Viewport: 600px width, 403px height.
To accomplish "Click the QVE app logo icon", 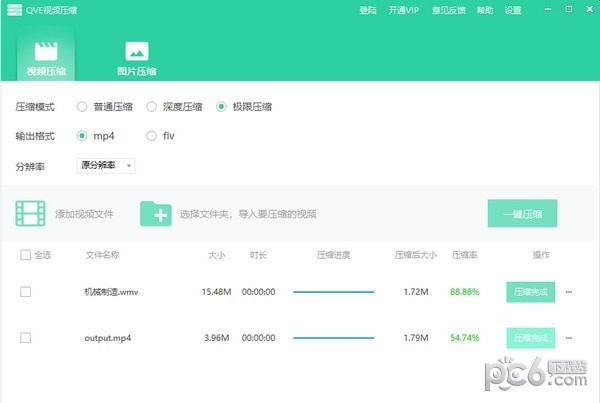I will point(12,10).
